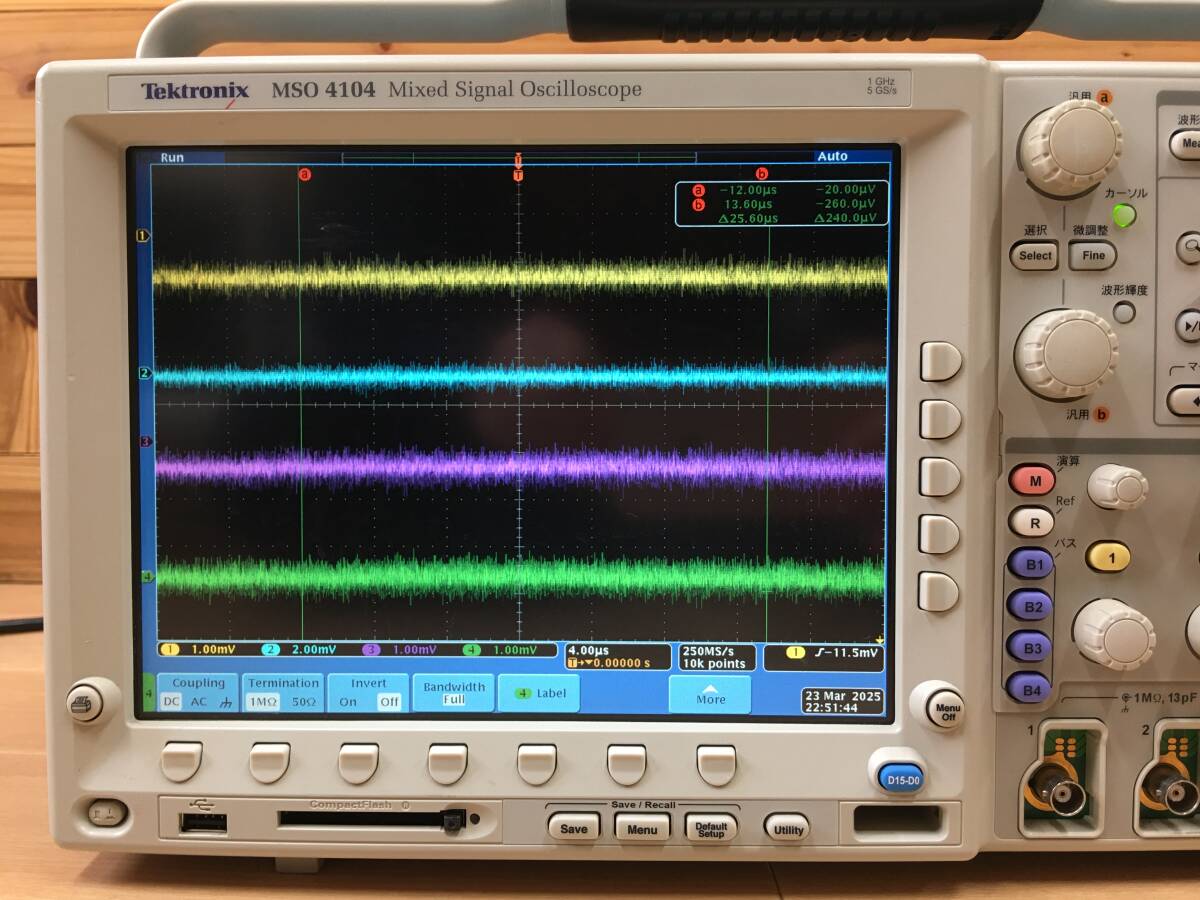Image resolution: width=1200 pixels, height=900 pixels.
Task: Activate the red M math button
Action: pyautogui.click(x=1032, y=480)
